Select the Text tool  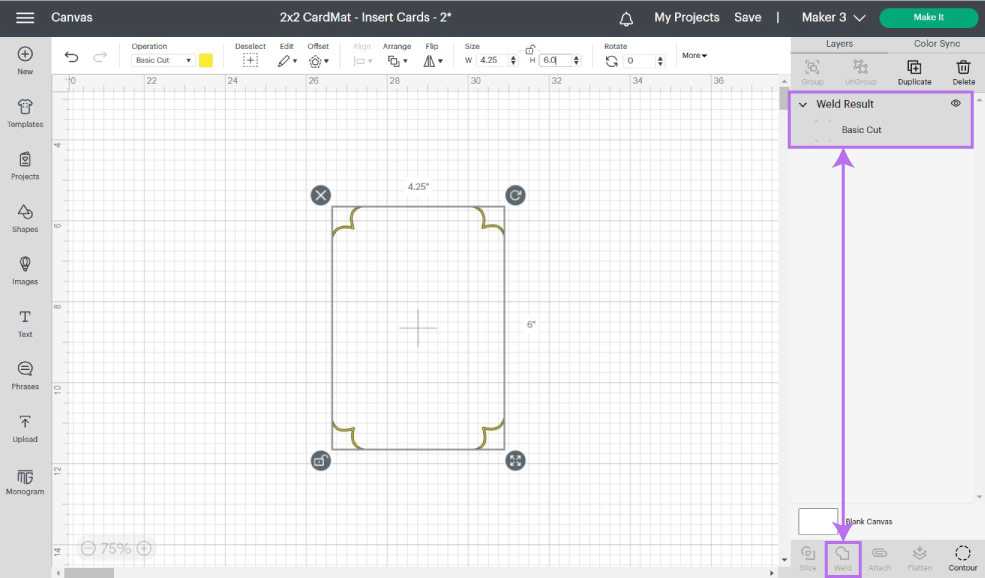pyautogui.click(x=25, y=323)
